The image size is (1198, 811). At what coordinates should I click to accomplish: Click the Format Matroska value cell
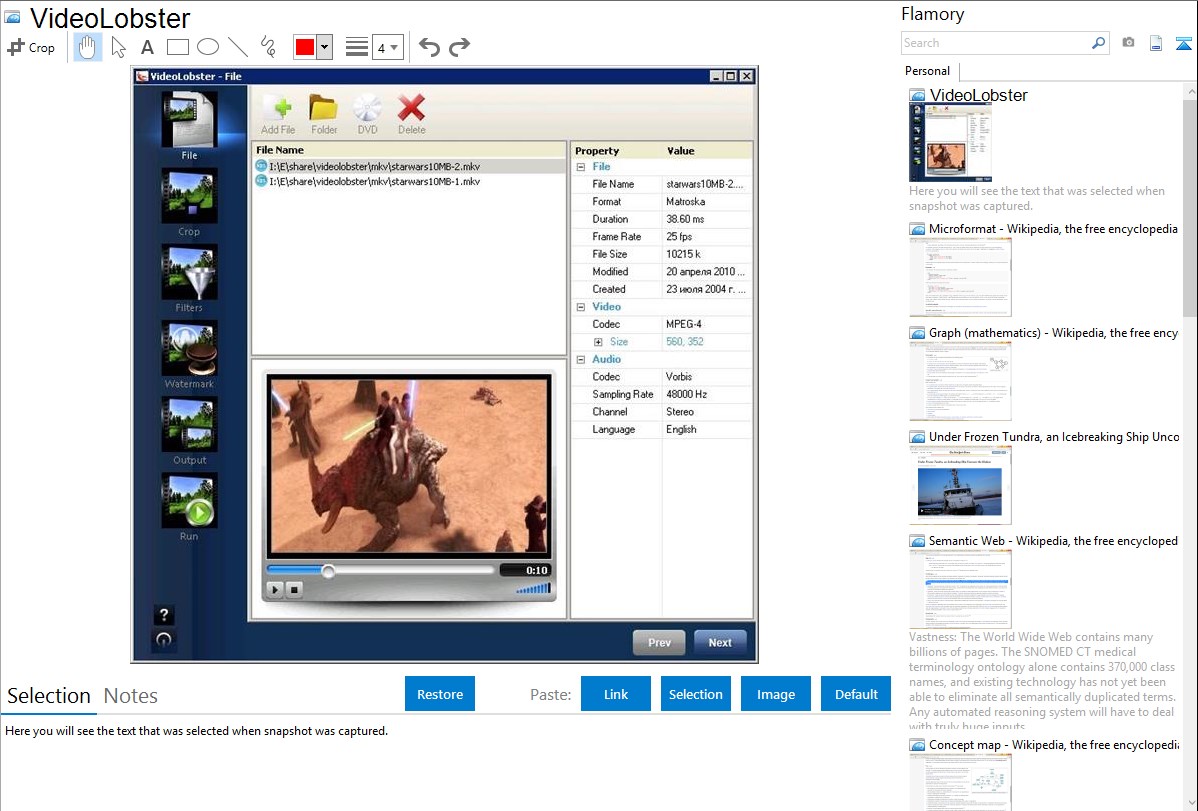point(707,202)
